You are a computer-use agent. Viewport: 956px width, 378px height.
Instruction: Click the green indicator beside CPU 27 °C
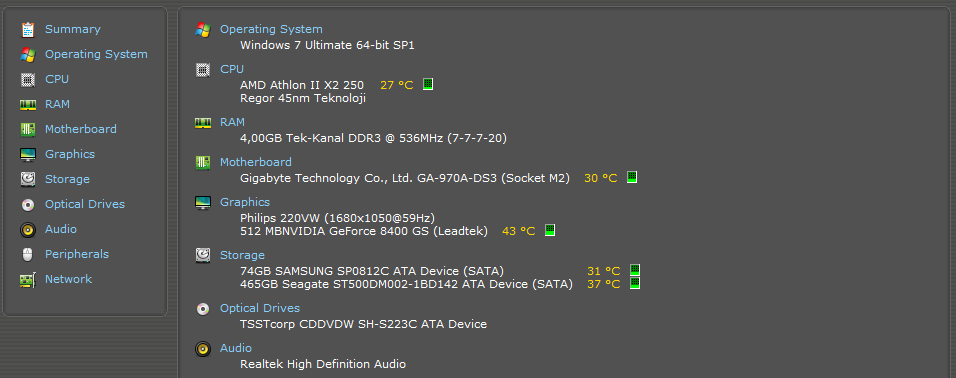click(x=428, y=84)
